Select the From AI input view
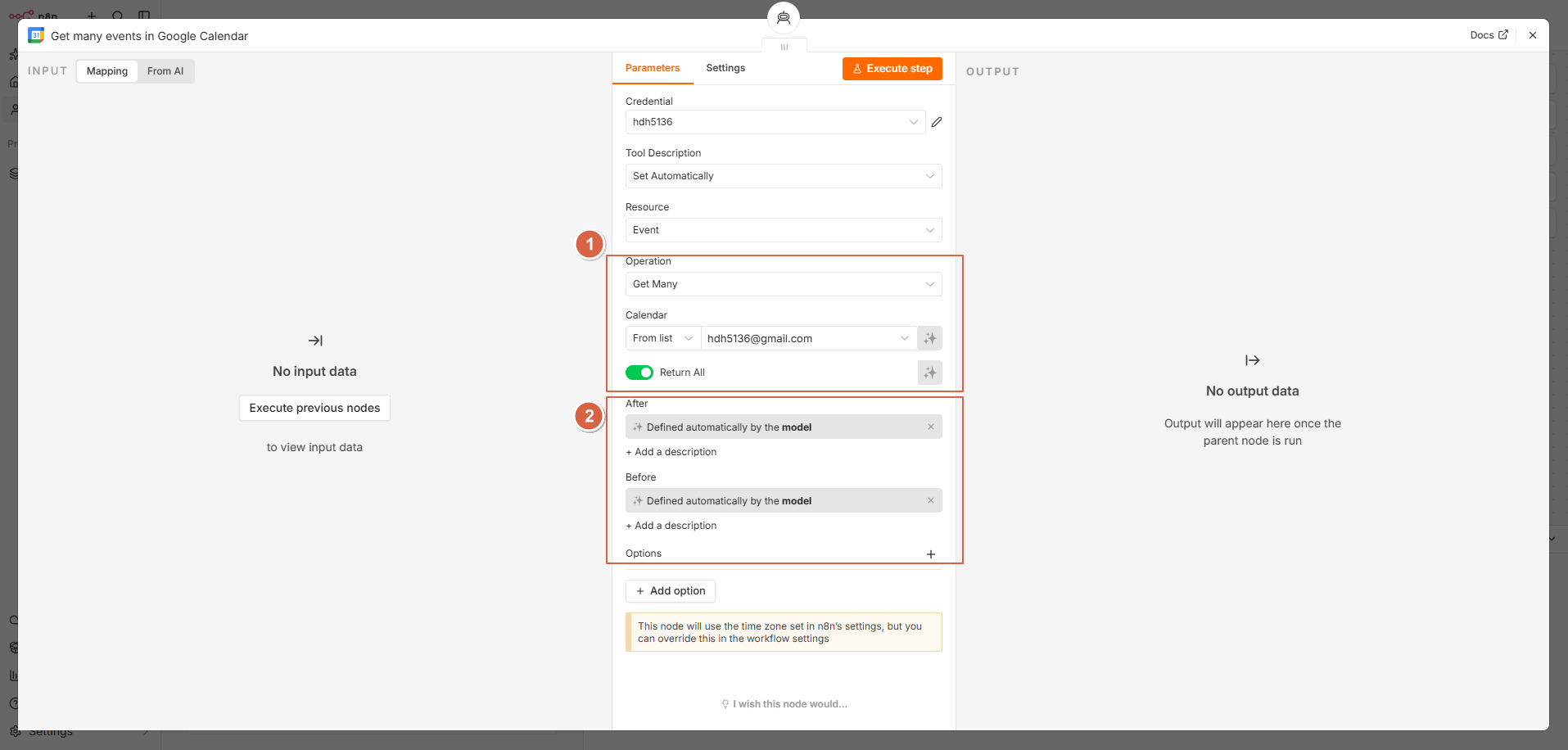The image size is (1568, 750). (x=165, y=71)
